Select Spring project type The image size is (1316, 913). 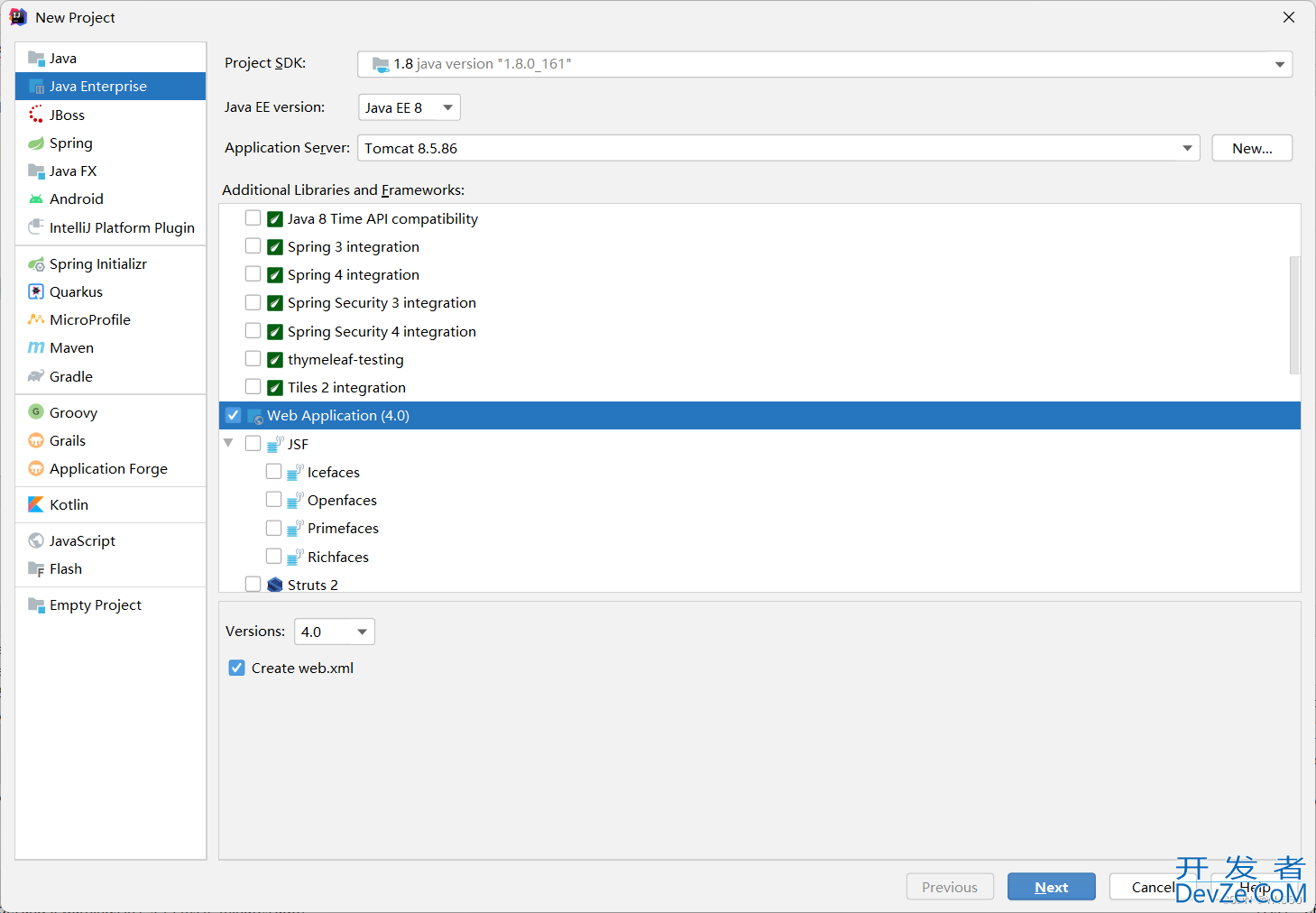tap(111, 143)
